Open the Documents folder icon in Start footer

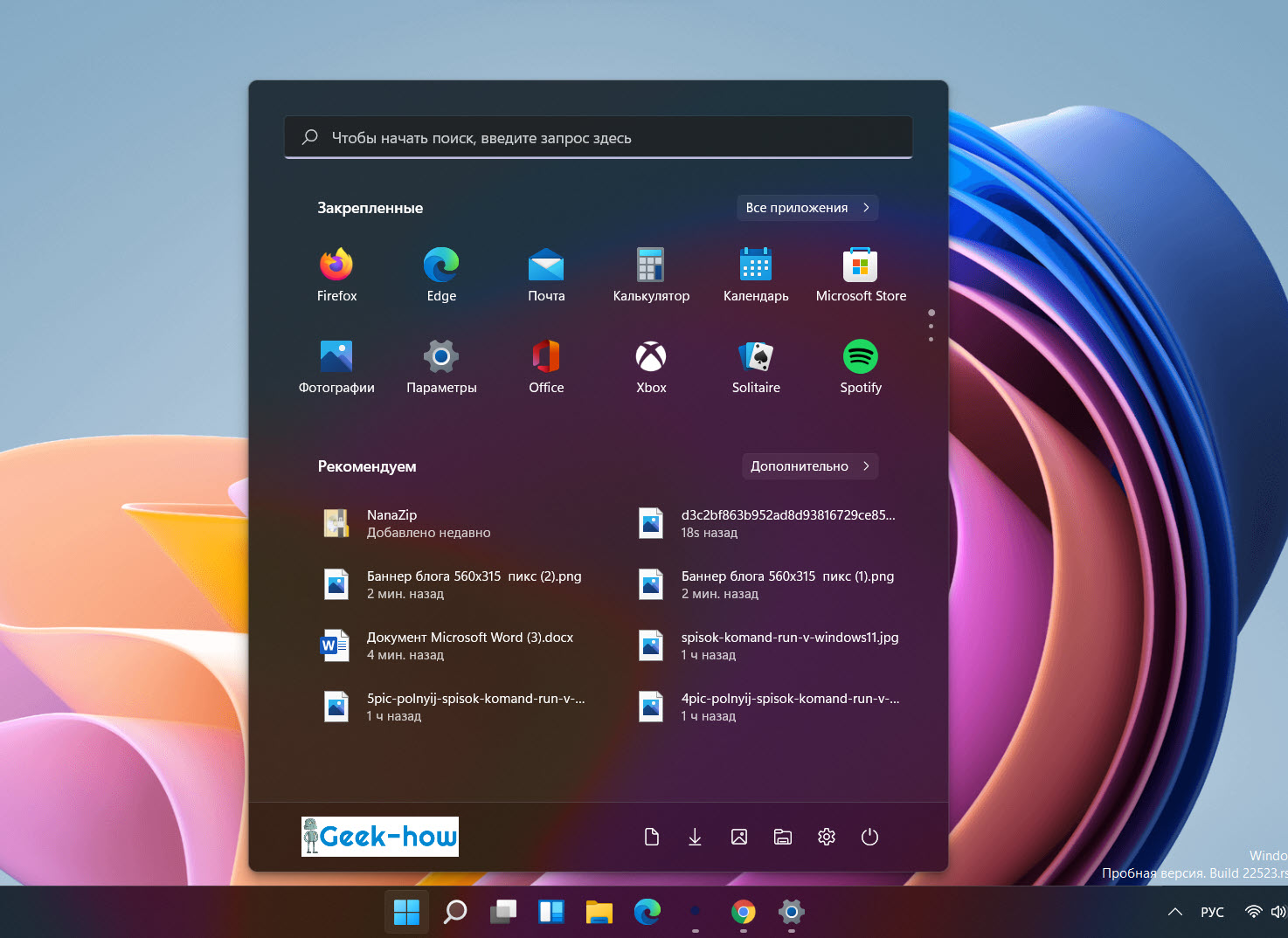pyautogui.click(x=651, y=837)
